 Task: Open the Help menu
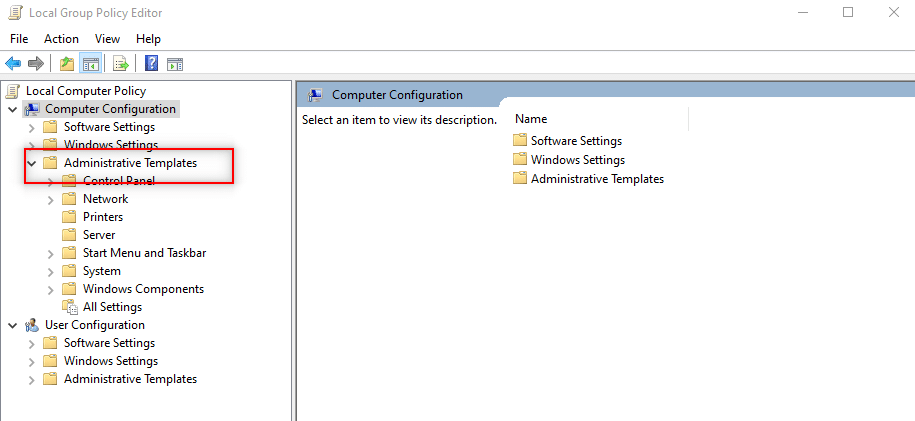(x=148, y=39)
